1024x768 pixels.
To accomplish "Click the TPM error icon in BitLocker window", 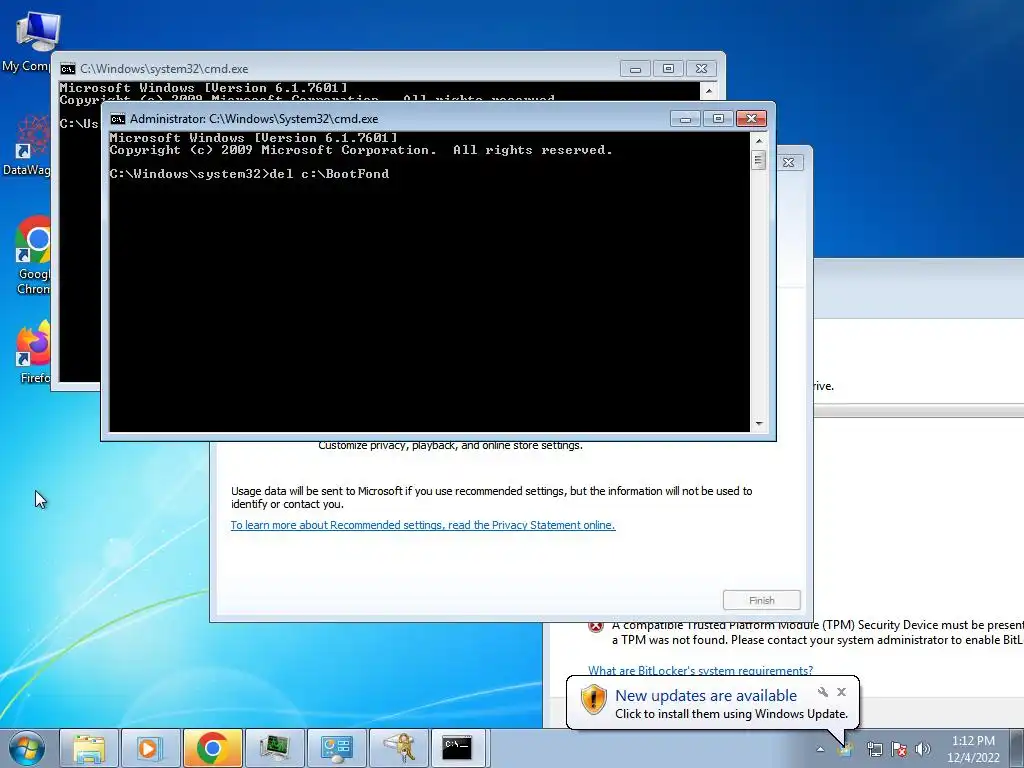I will tap(596, 627).
